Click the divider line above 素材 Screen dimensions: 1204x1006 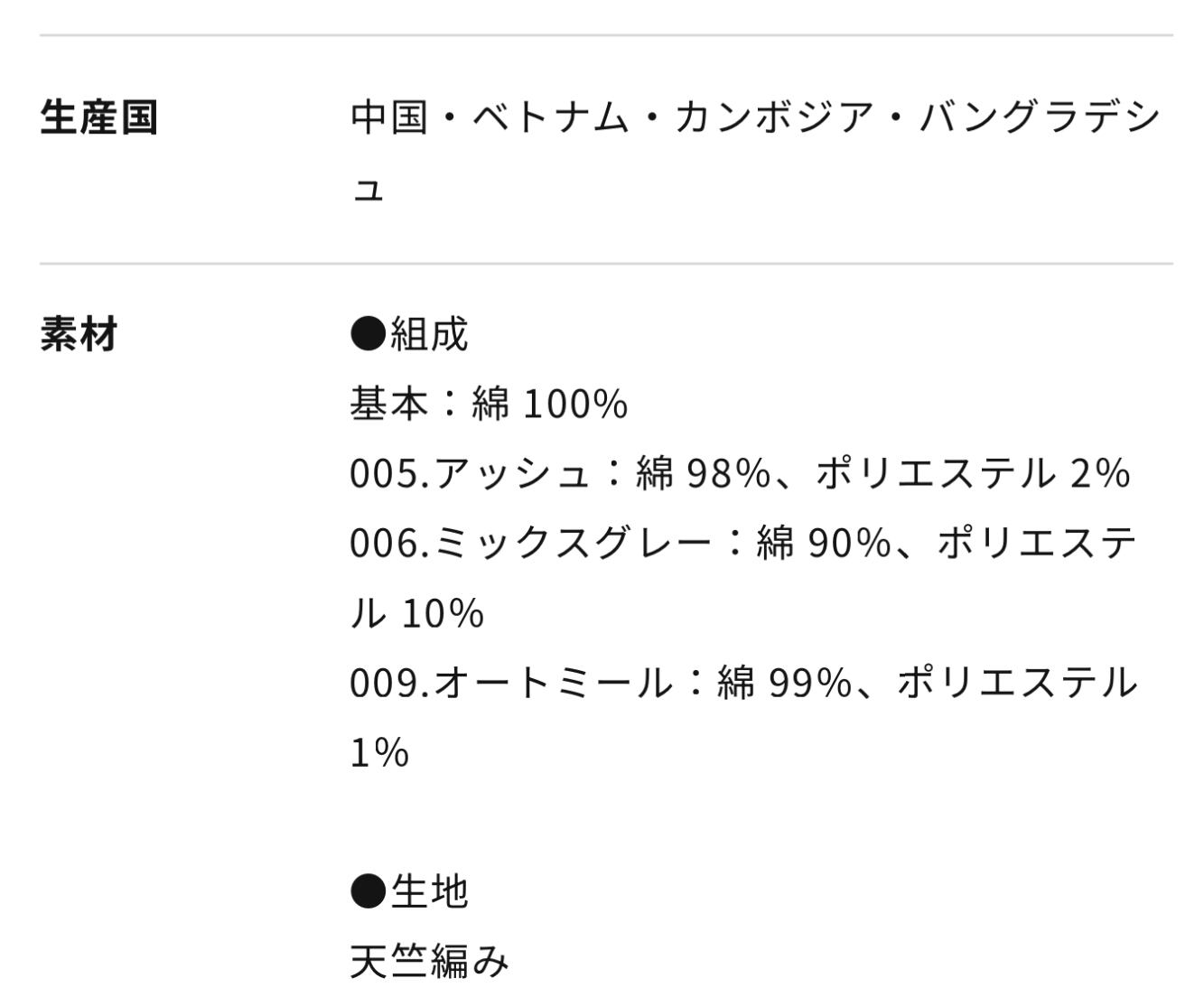pyautogui.click(x=605, y=264)
